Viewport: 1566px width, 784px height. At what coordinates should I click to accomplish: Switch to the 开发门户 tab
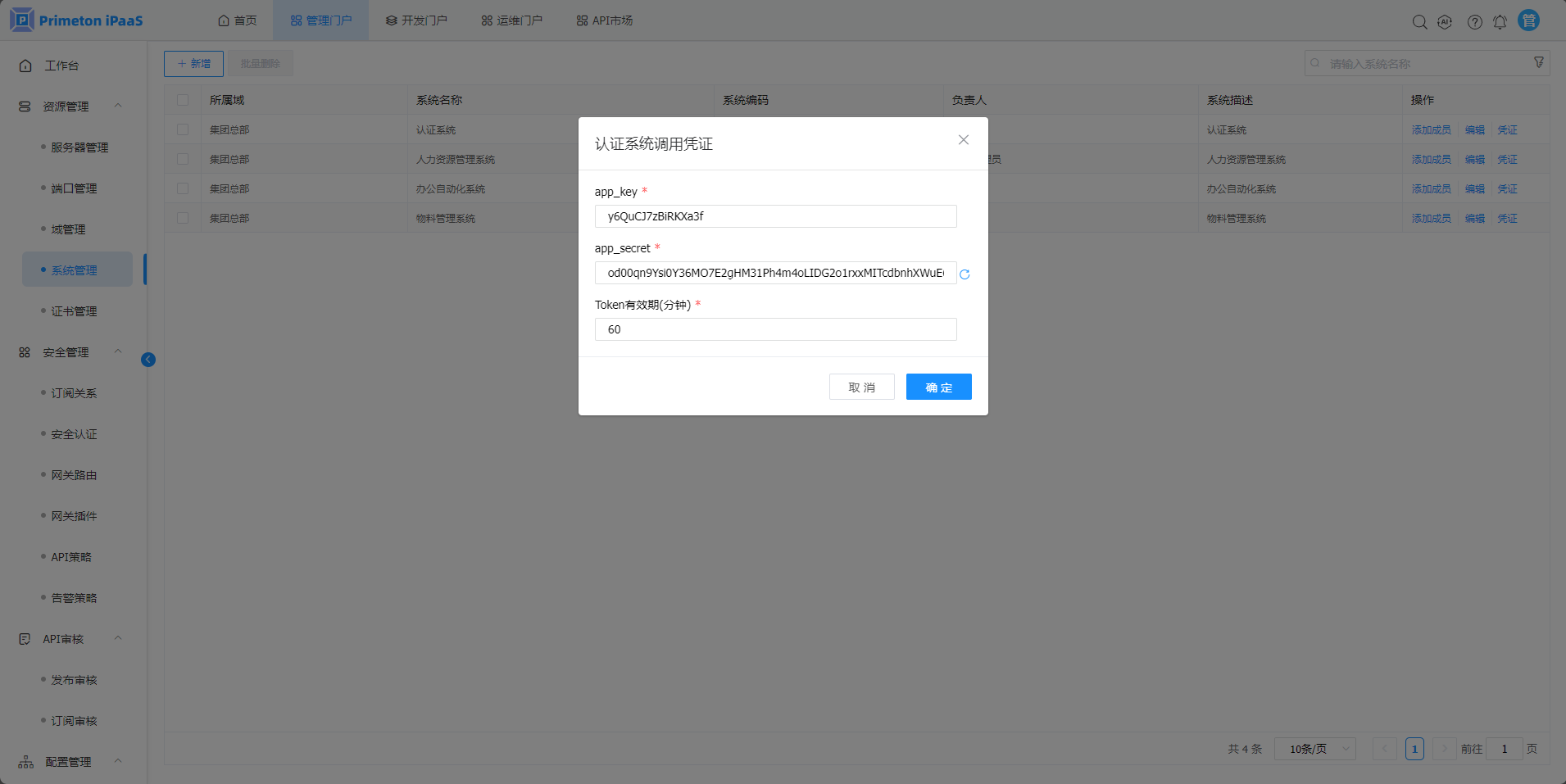pyautogui.click(x=416, y=20)
